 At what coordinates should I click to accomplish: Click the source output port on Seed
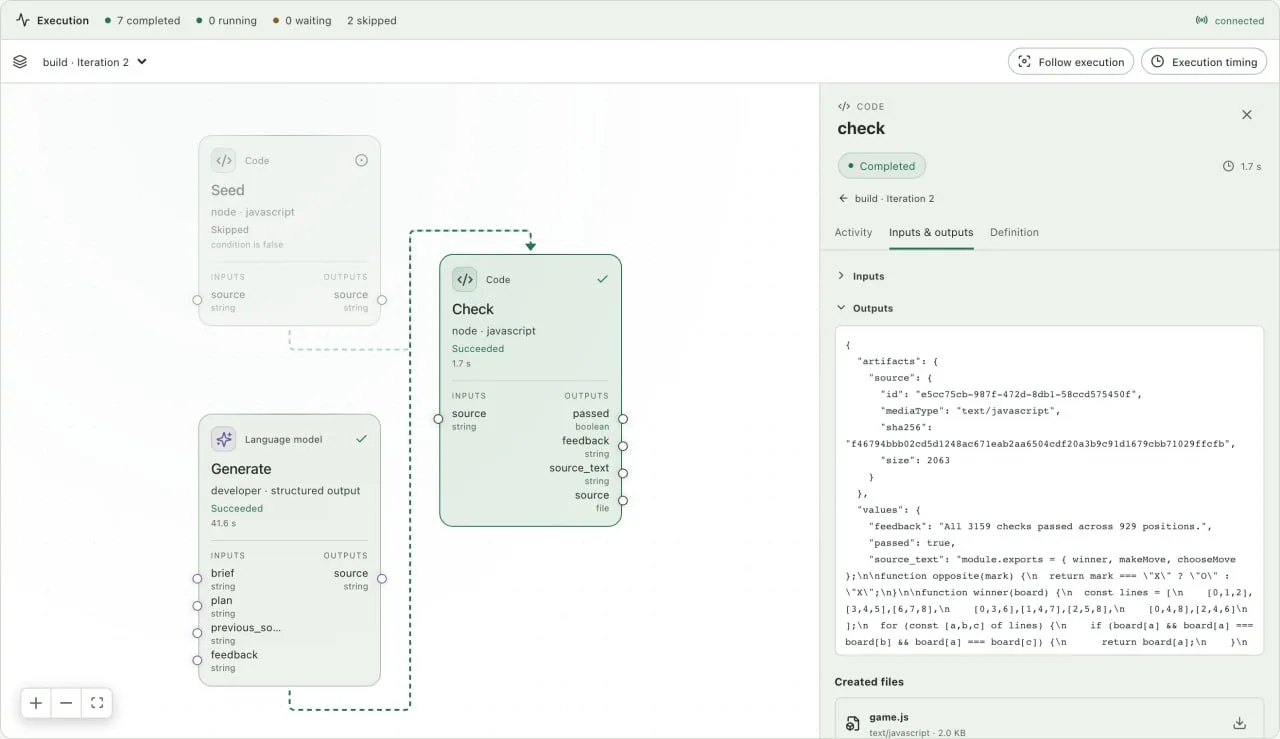[x=382, y=300]
